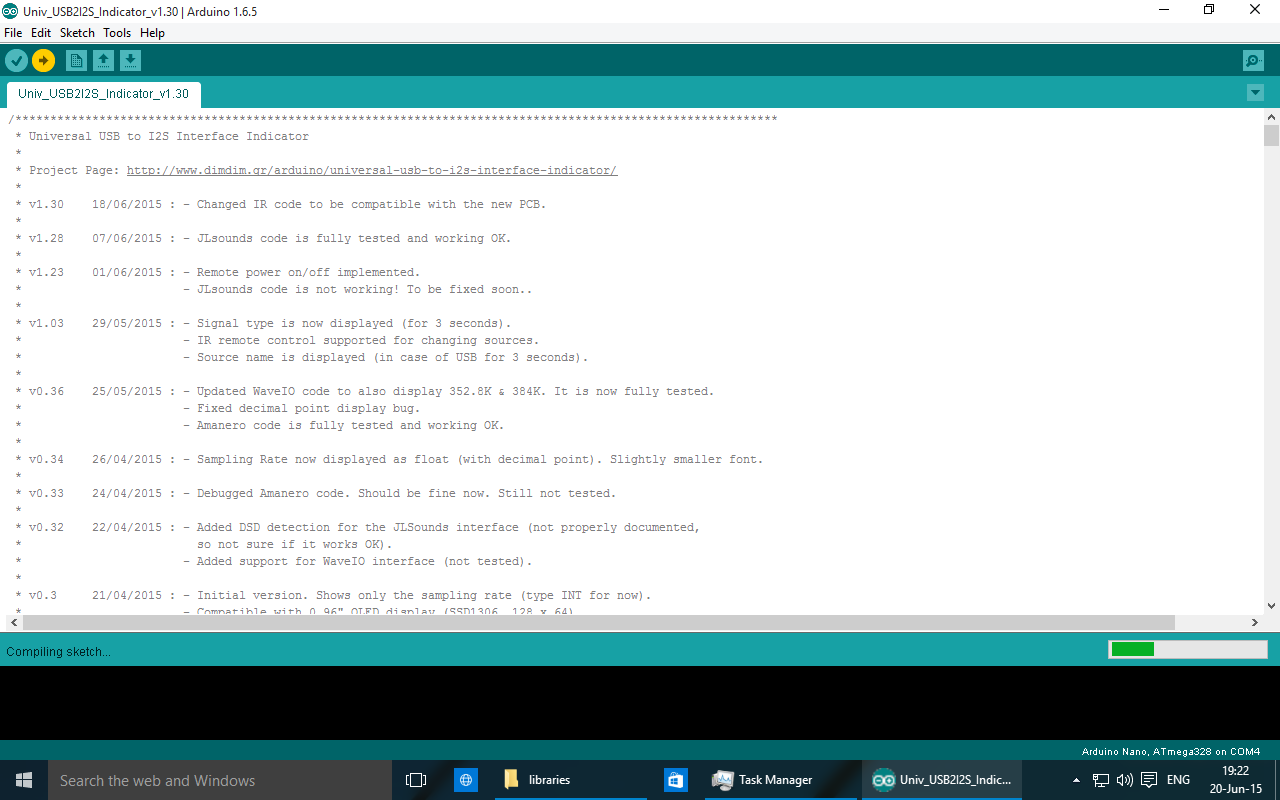Open the Serial Monitor icon

coord(1253,61)
